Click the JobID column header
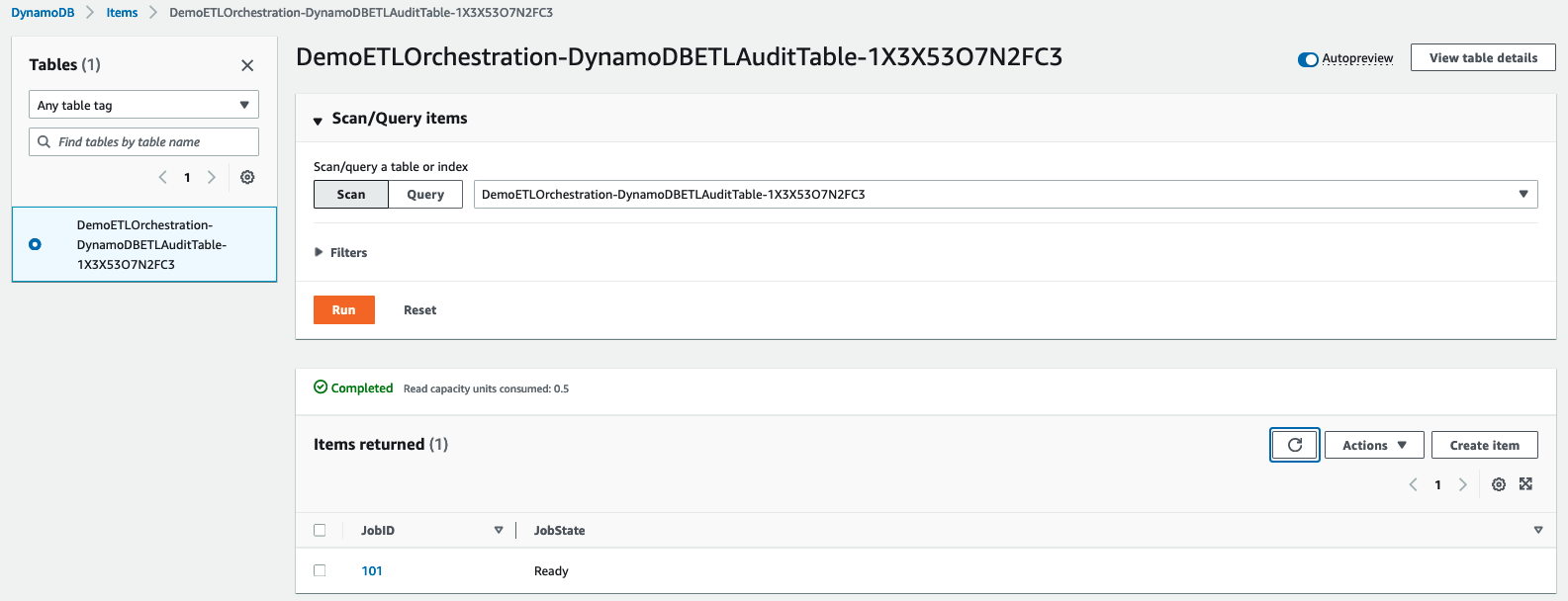 (378, 531)
